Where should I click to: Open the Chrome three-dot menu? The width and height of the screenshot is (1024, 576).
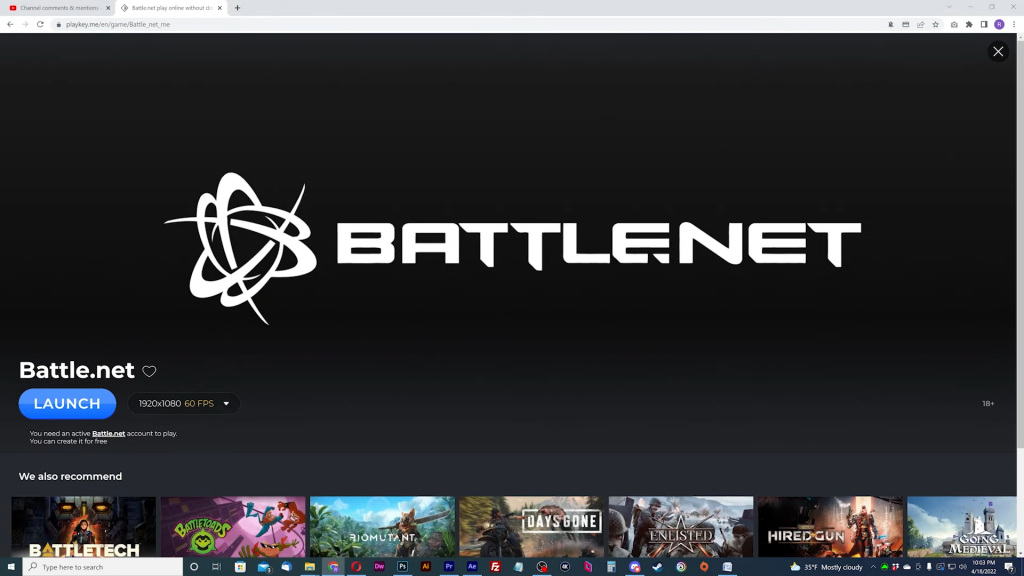[x=1014, y=24]
